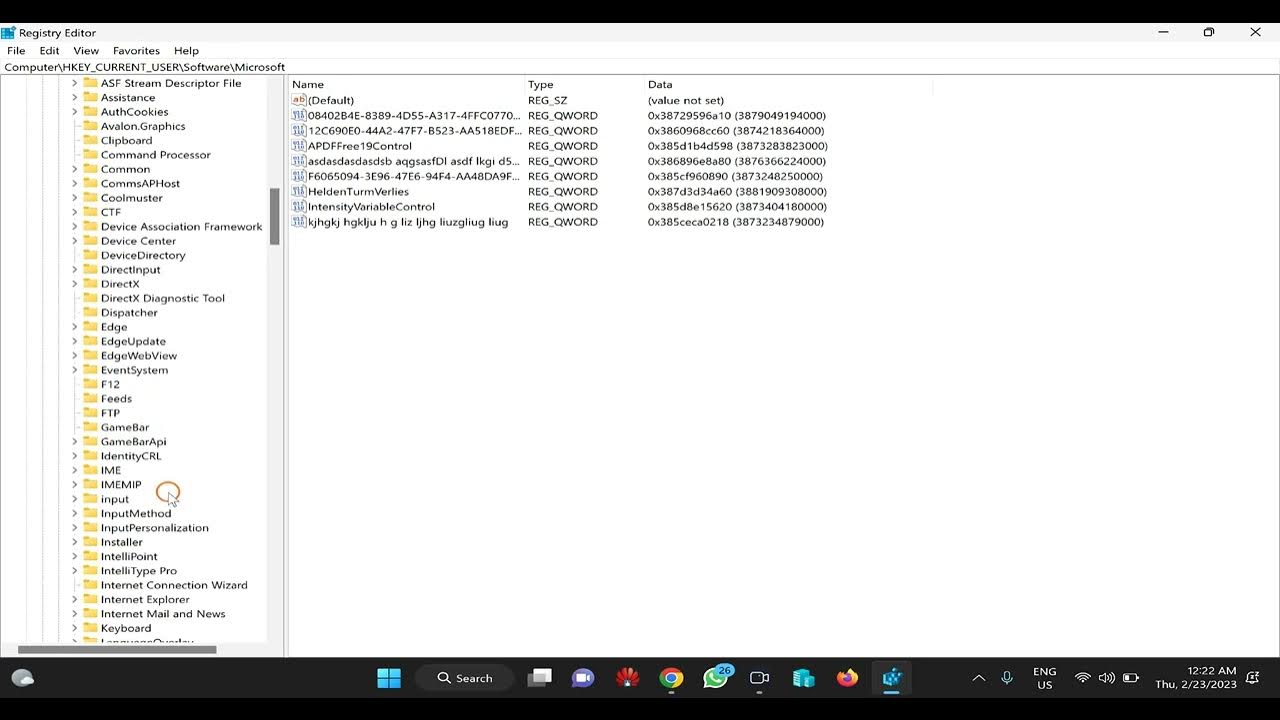Screen dimensions: 1280x720
Task: Select the Avalon.Graphics folder icon
Action: click(x=90, y=126)
